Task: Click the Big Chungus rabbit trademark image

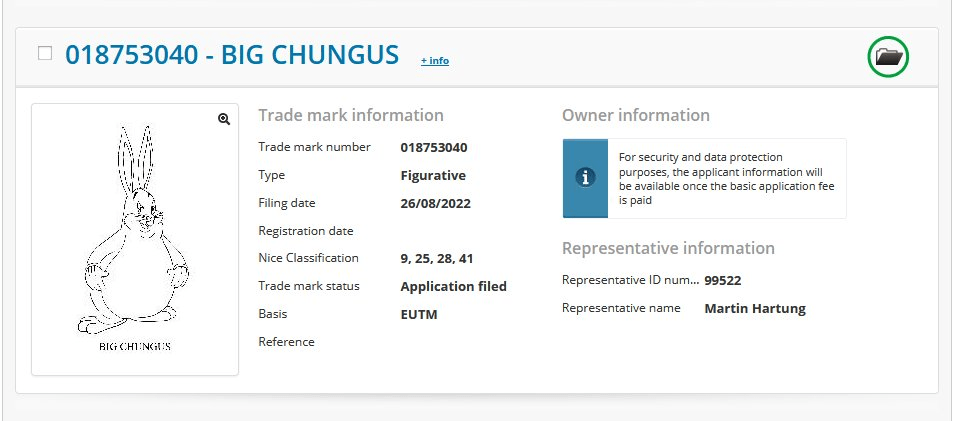Action: coord(135,238)
